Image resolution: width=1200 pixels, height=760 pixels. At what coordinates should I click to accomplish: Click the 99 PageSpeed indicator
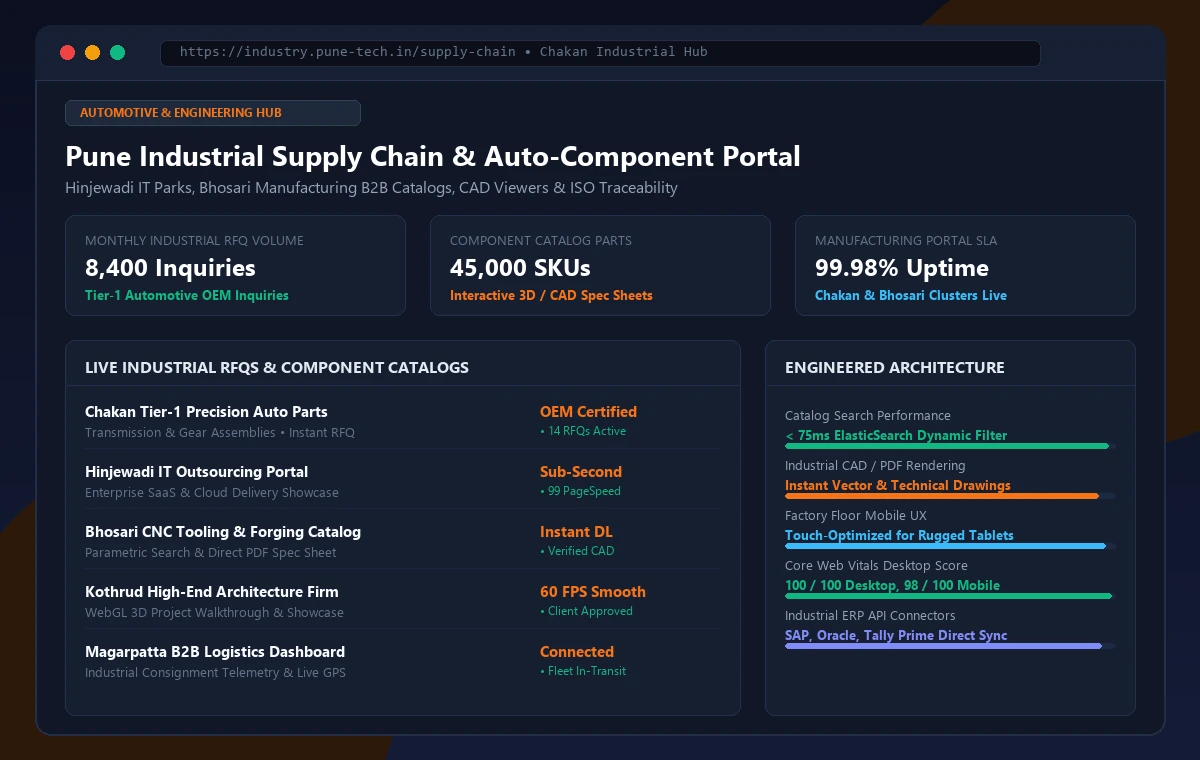[580, 491]
